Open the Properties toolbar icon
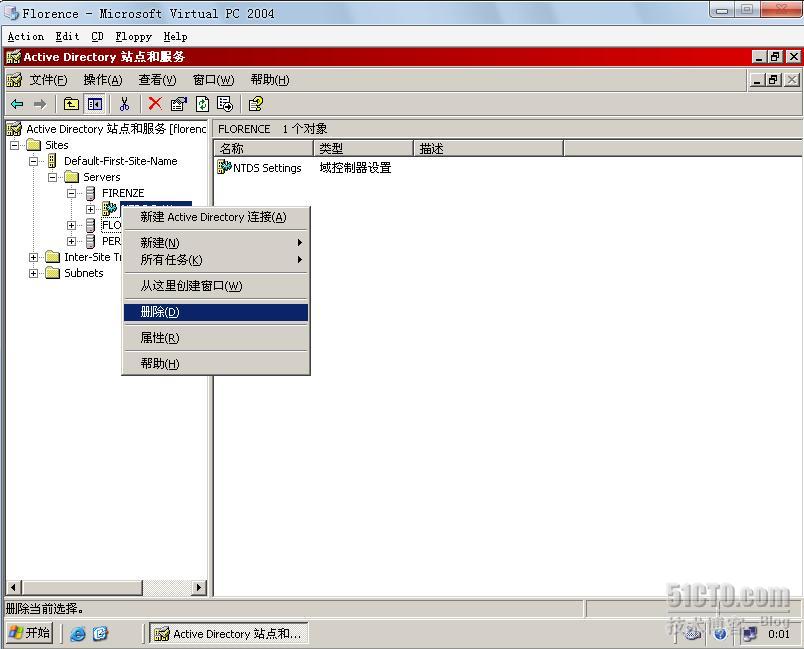Viewport: 804px width, 649px height. pyautogui.click(x=178, y=104)
